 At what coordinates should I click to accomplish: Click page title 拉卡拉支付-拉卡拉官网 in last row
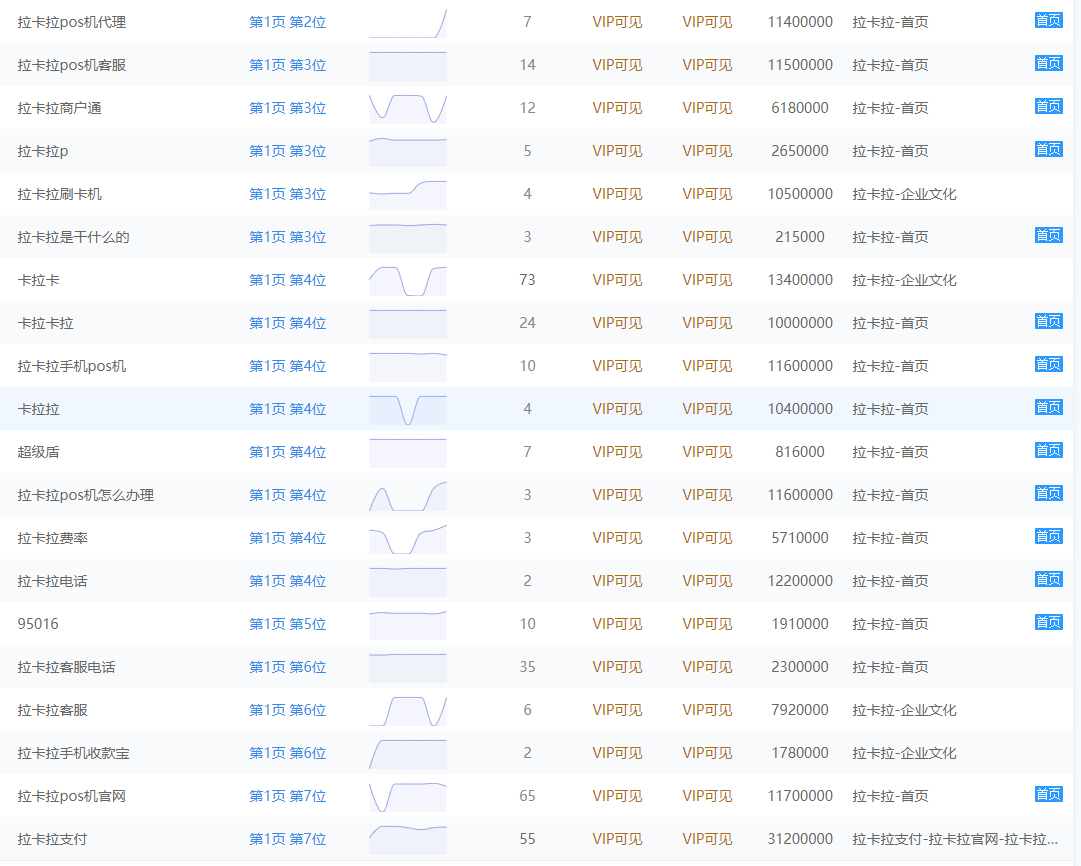pos(955,839)
